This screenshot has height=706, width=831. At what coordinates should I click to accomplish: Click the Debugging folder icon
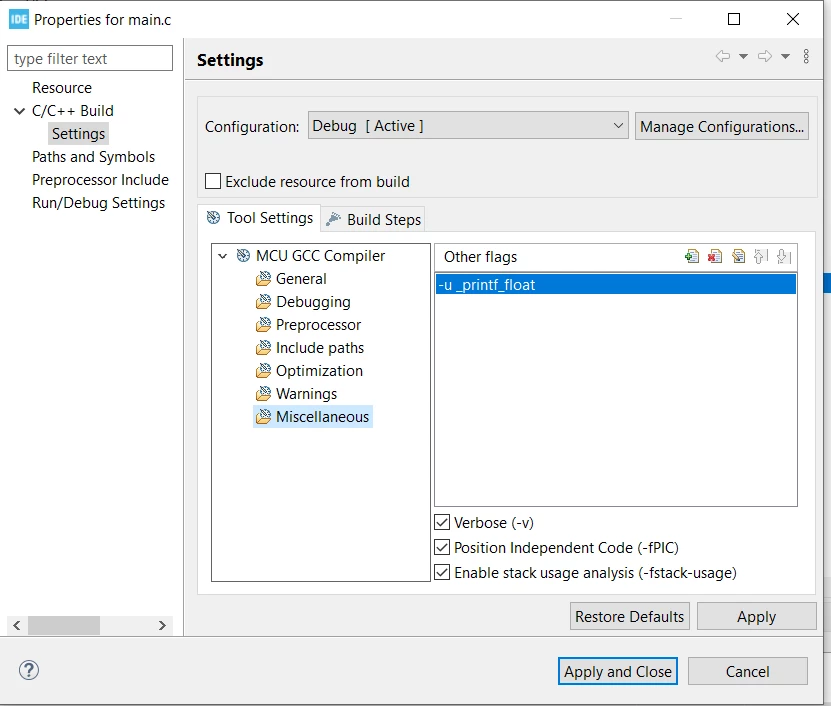point(263,302)
